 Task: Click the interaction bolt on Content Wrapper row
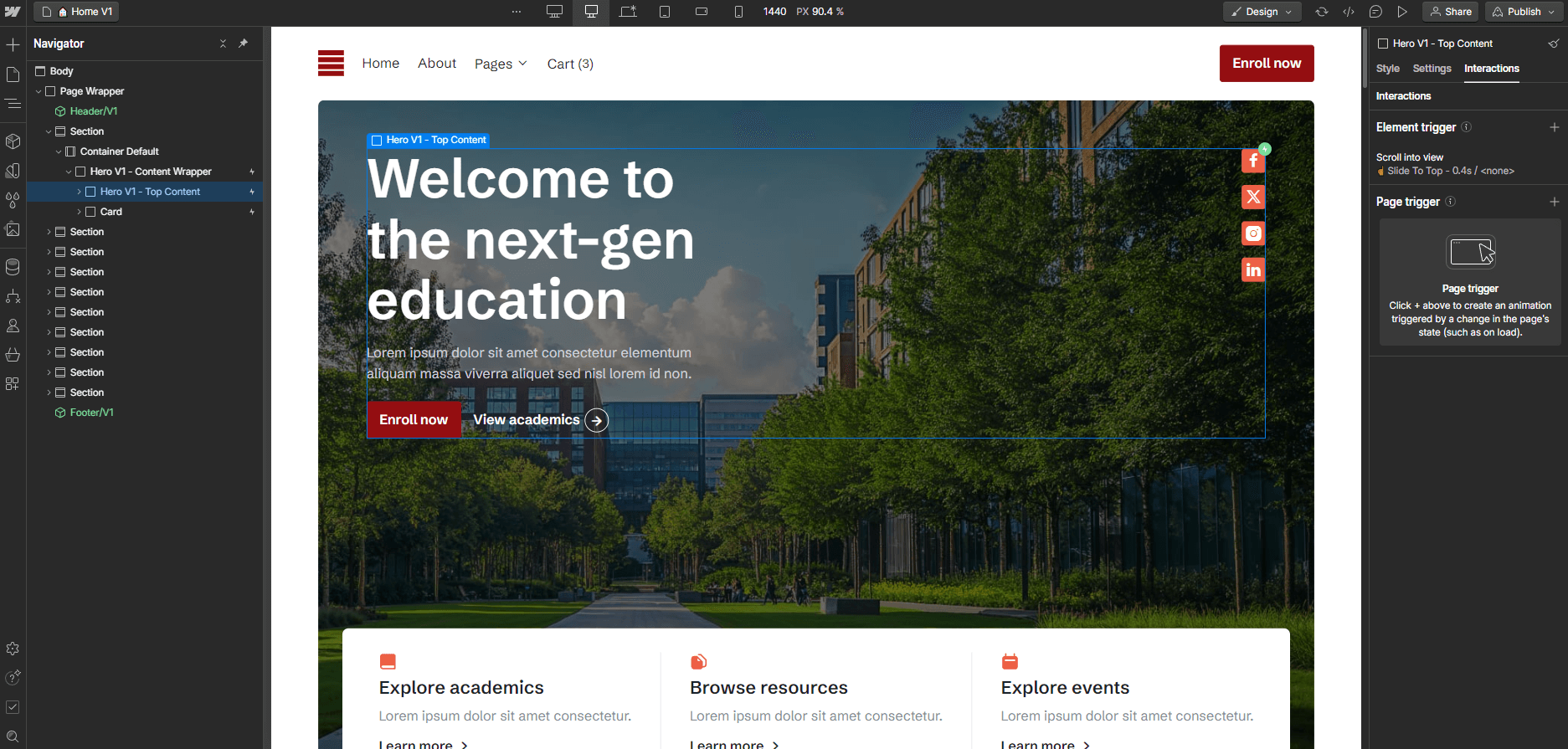coord(252,172)
